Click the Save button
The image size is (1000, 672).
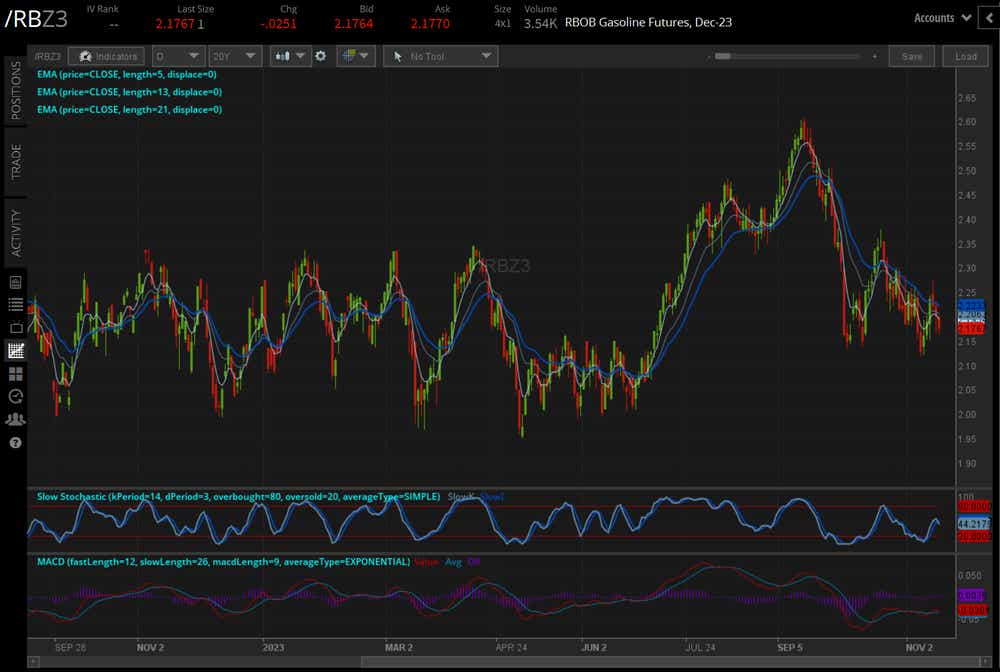[x=911, y=57]
